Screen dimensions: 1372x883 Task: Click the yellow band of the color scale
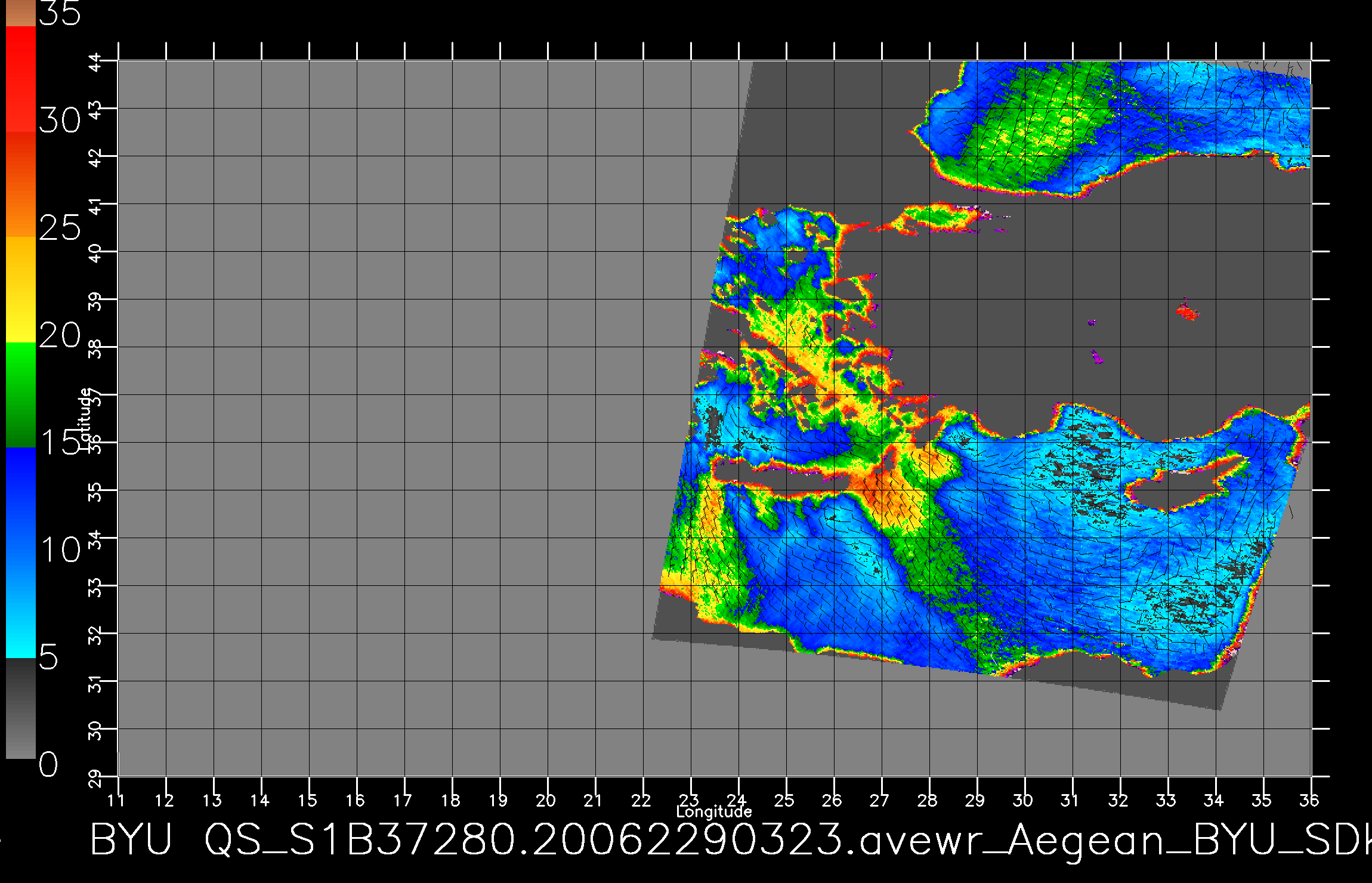click(20, 290)
